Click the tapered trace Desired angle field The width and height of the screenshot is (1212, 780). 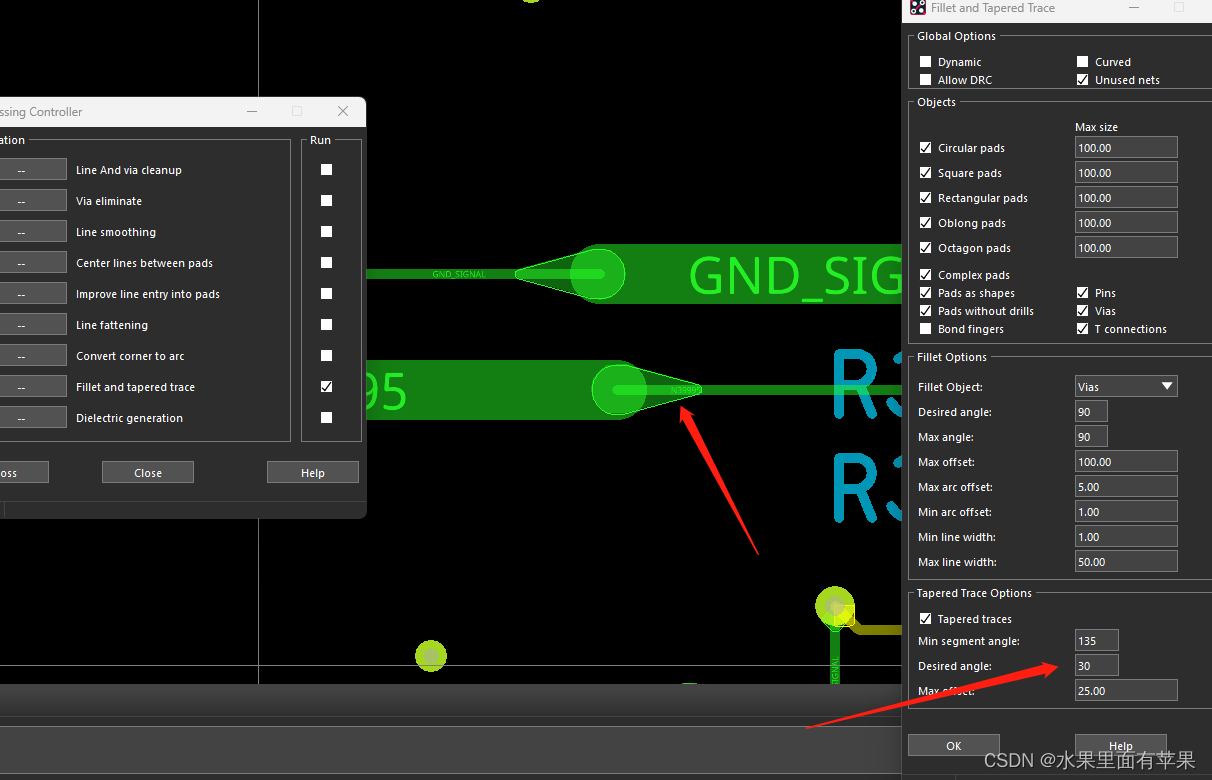[x=1096, y=666]
